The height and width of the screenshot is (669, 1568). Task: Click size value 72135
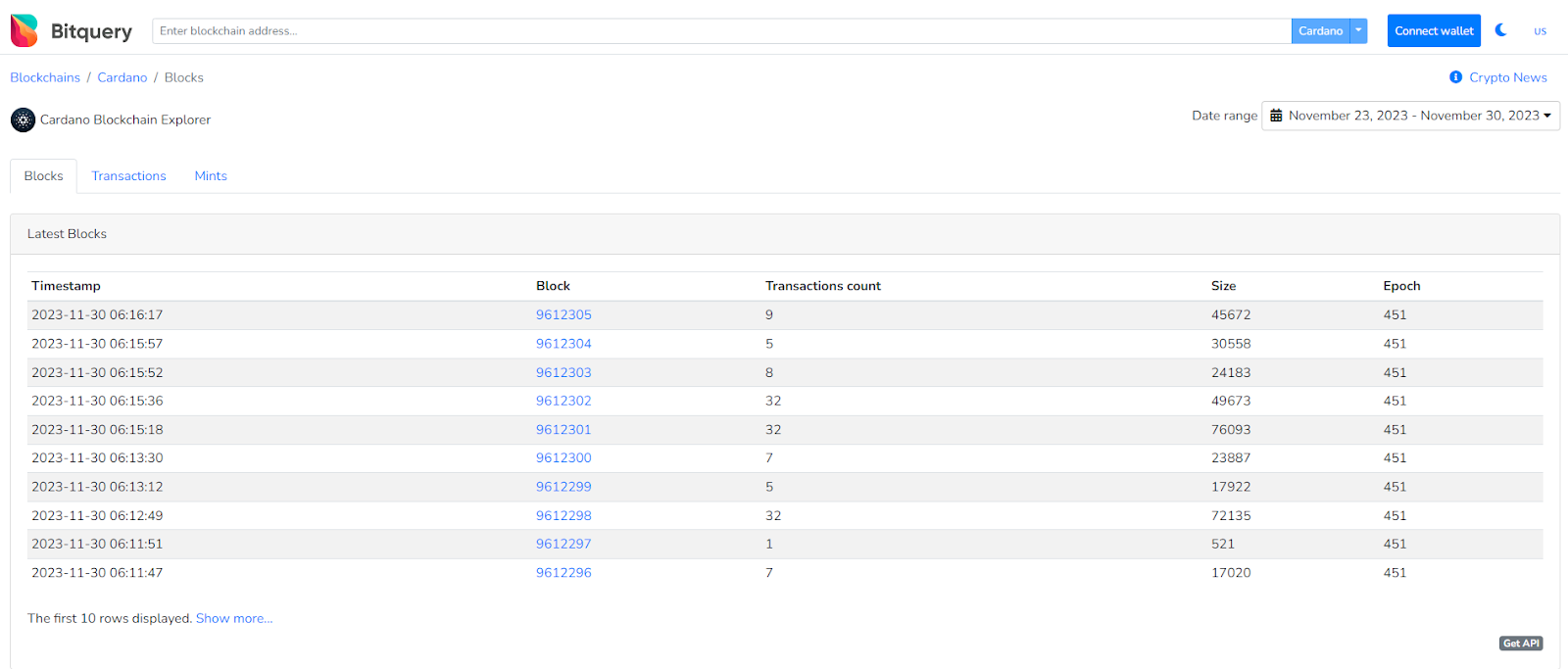1231,515
